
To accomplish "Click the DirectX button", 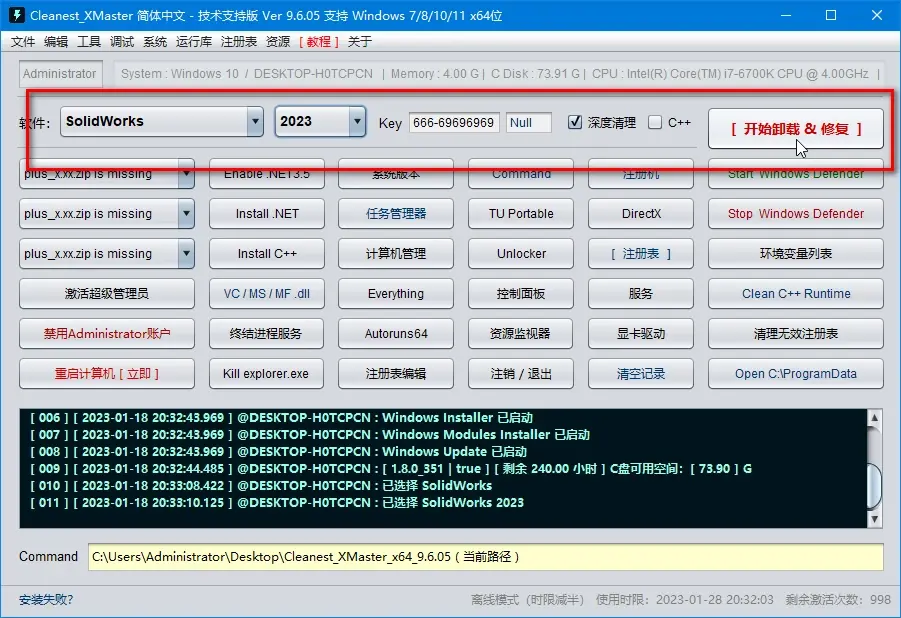I will click(x=641, y=214).
